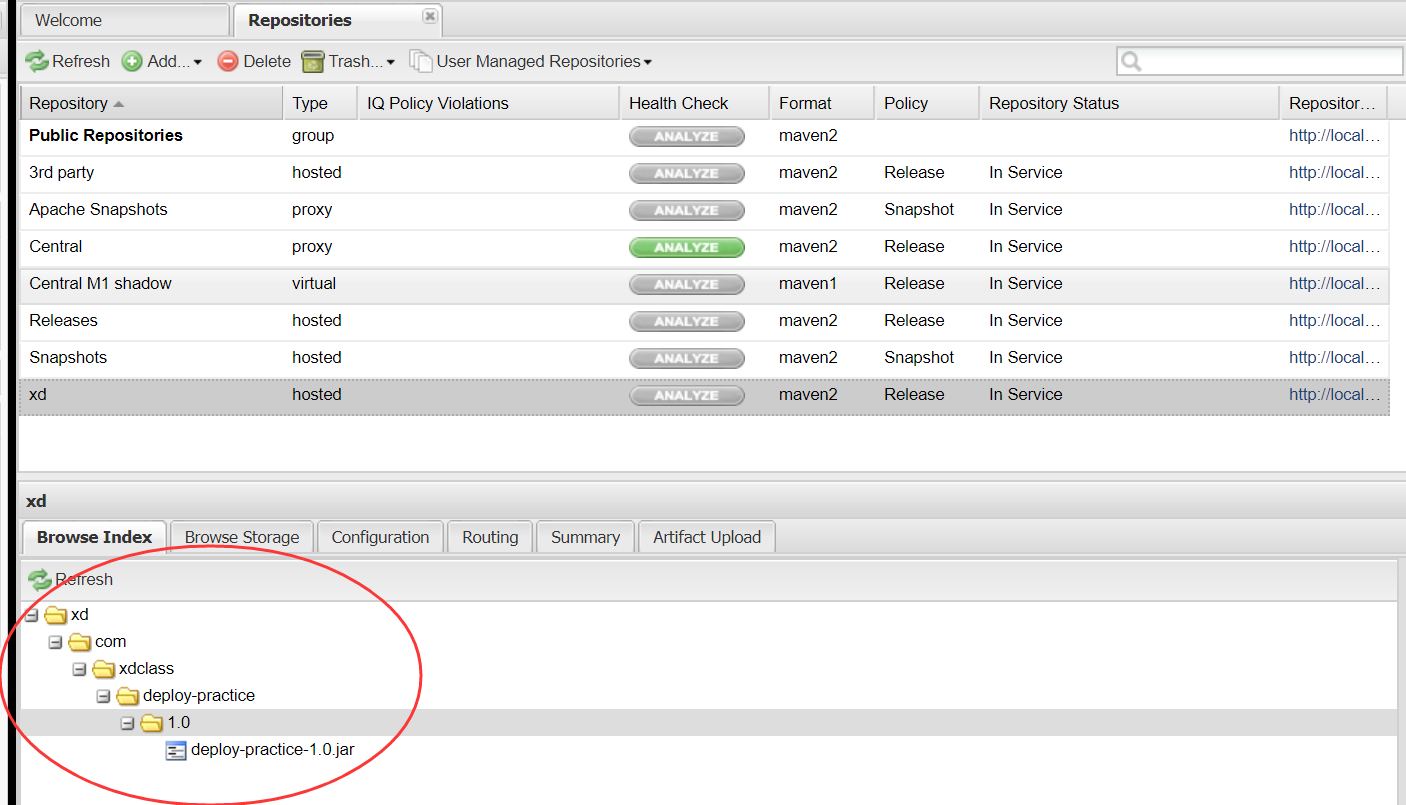Image resolution: width=1406 pixels, height=805 pixels.
Task: Open the Add dropdown arrow
Action: click(x=198, y=62)
